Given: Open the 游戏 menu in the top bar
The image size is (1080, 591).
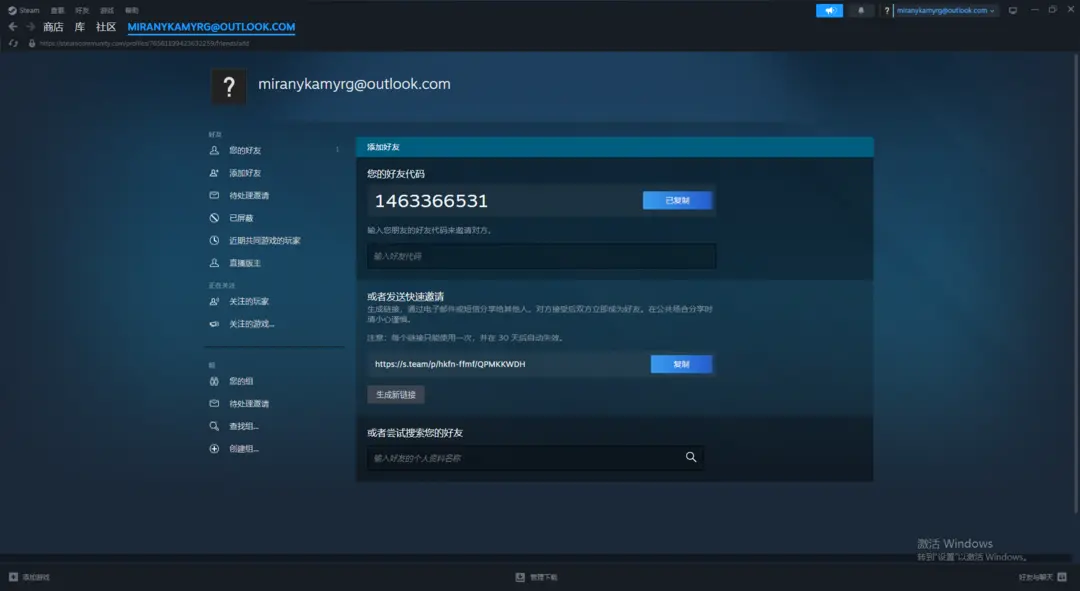Looking at the screenshot, I should pos(107,10).
